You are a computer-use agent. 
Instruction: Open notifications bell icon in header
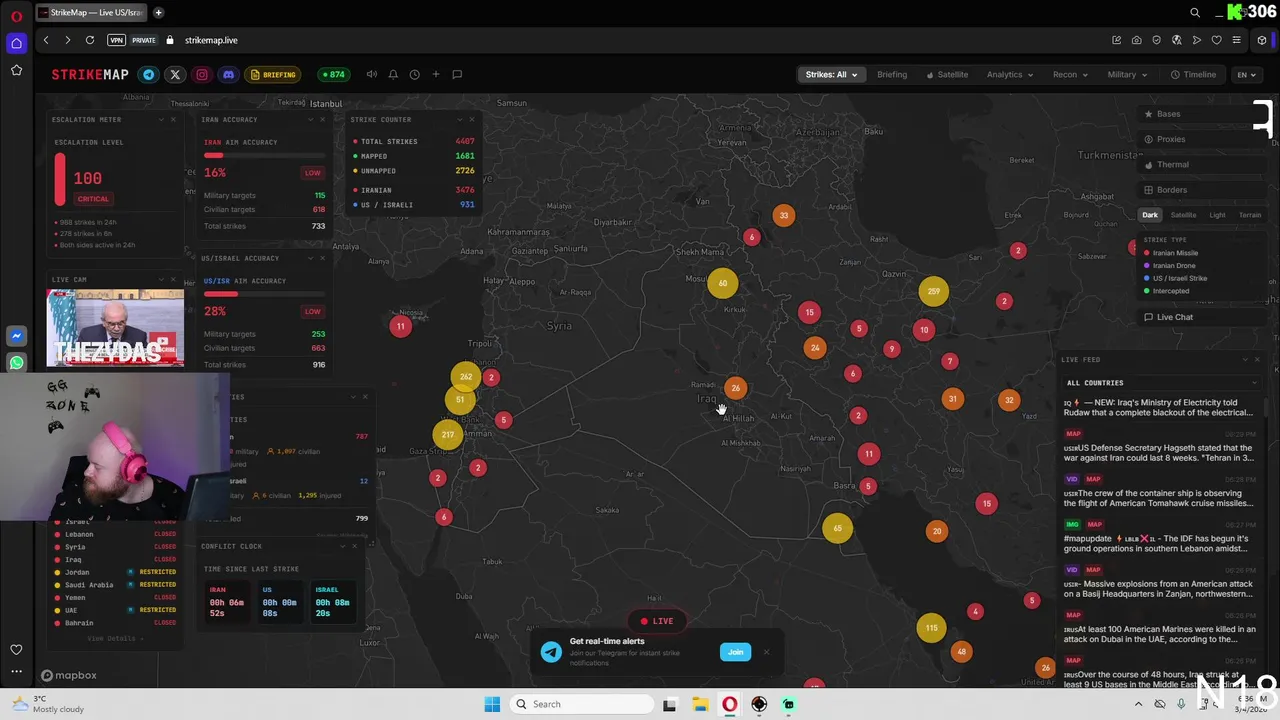pyautogui.click(x=393, y=74)
